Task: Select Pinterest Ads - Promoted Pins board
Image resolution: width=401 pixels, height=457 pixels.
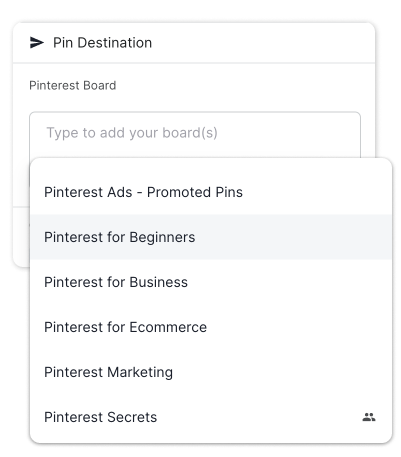Action: 211,192
